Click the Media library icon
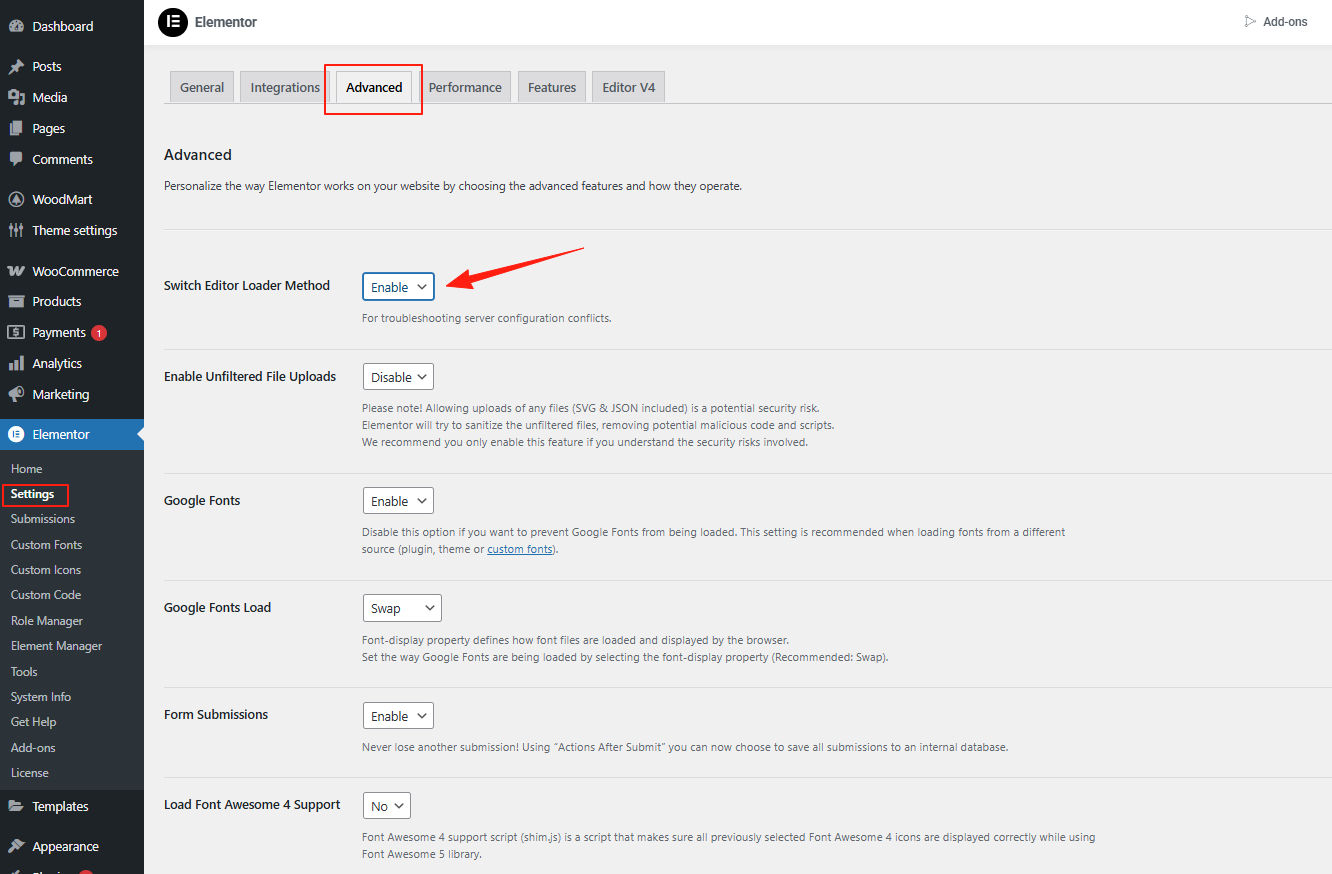This screenshot has width=1332, height=874. coord(16,98)
